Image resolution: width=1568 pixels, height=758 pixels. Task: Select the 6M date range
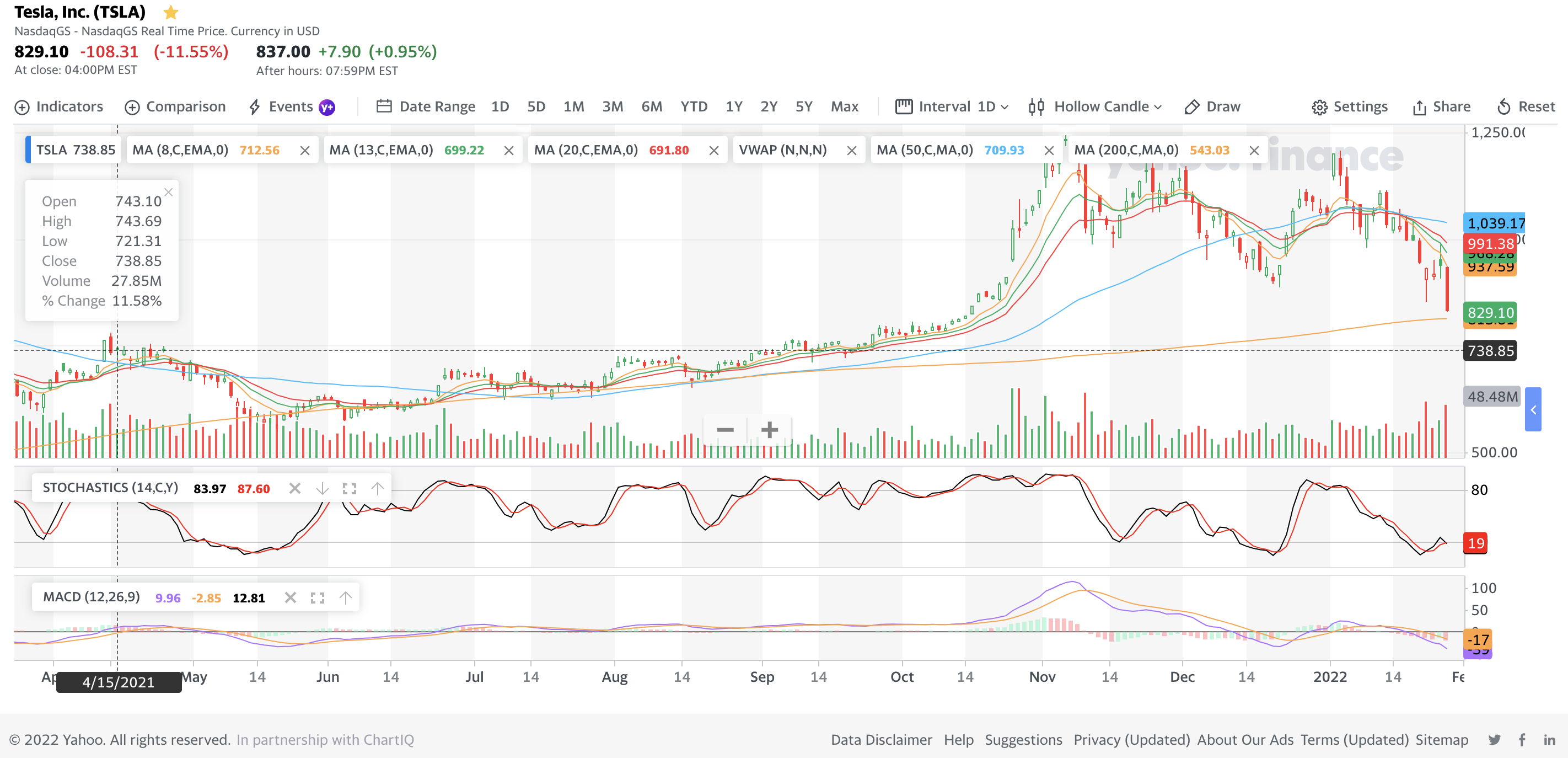651,106
